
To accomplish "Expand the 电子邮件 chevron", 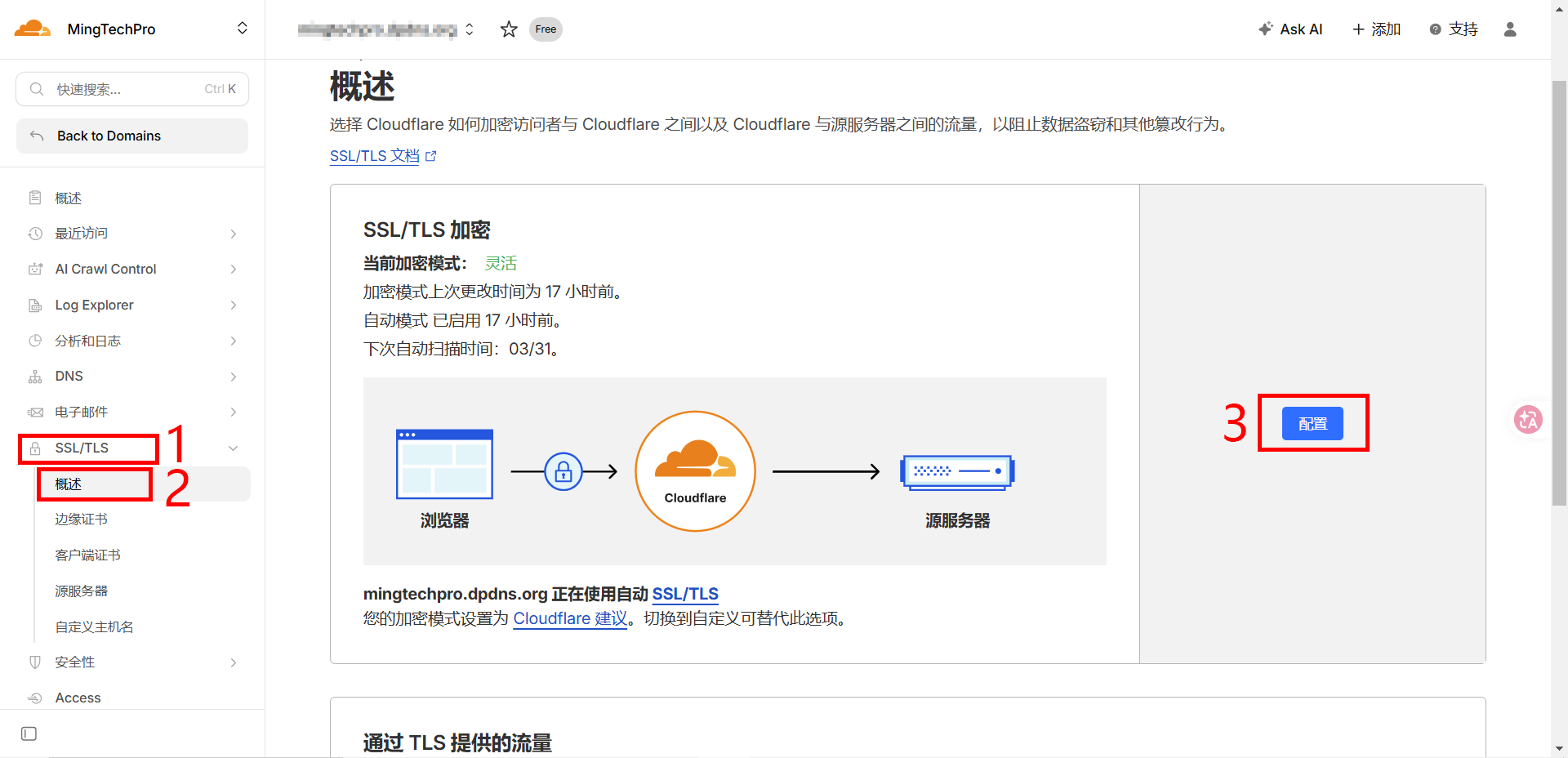I will [234, 412].
